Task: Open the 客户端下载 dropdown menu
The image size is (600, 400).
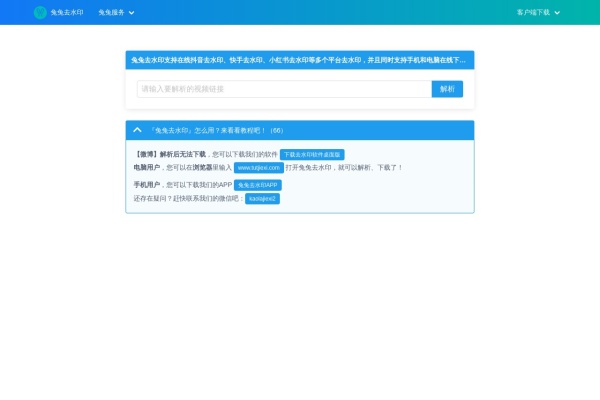Action: 533,13
